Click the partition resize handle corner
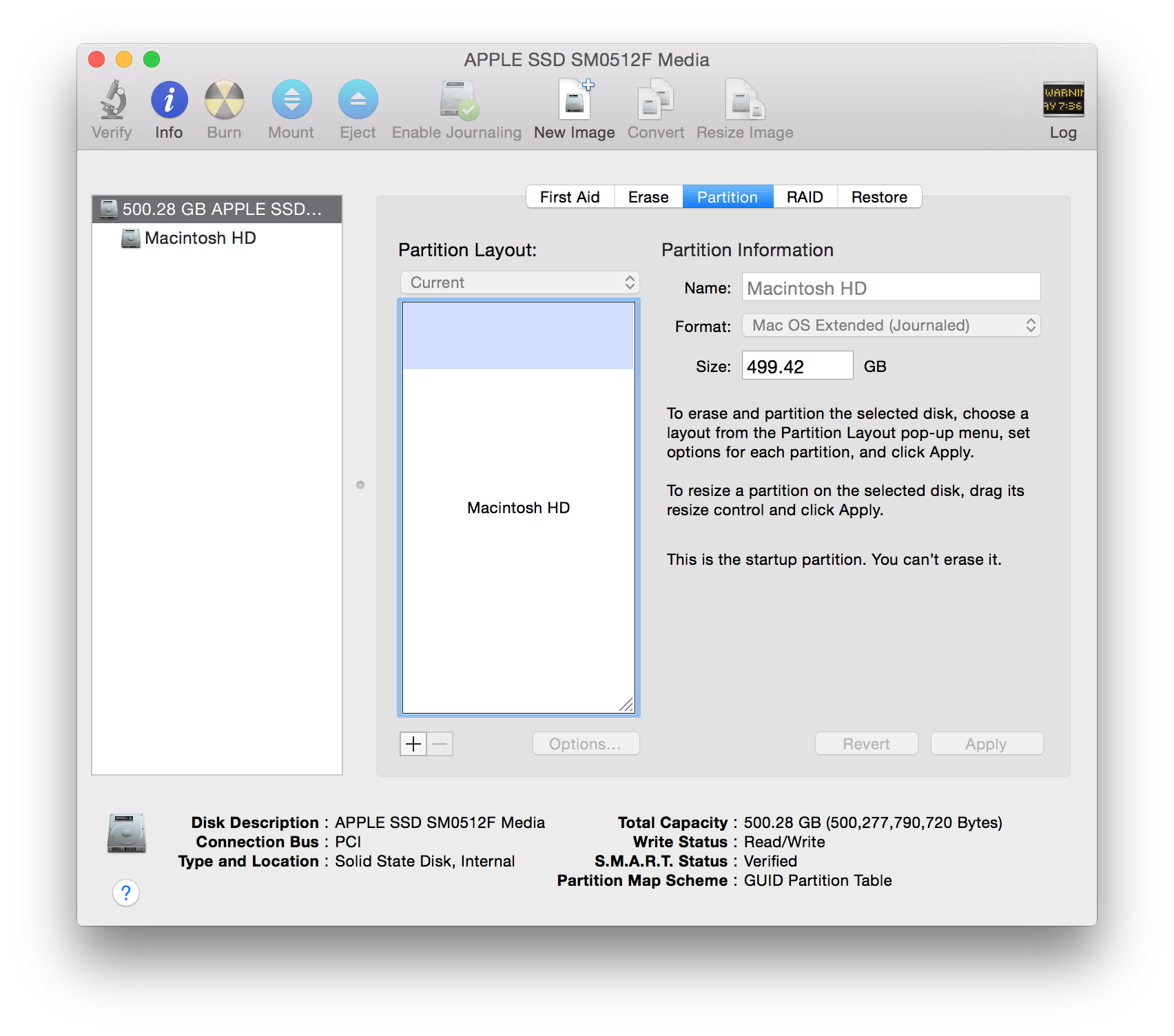This screenshot has width=1174, height=1036. pyautogui.click(x=626, y=705)
